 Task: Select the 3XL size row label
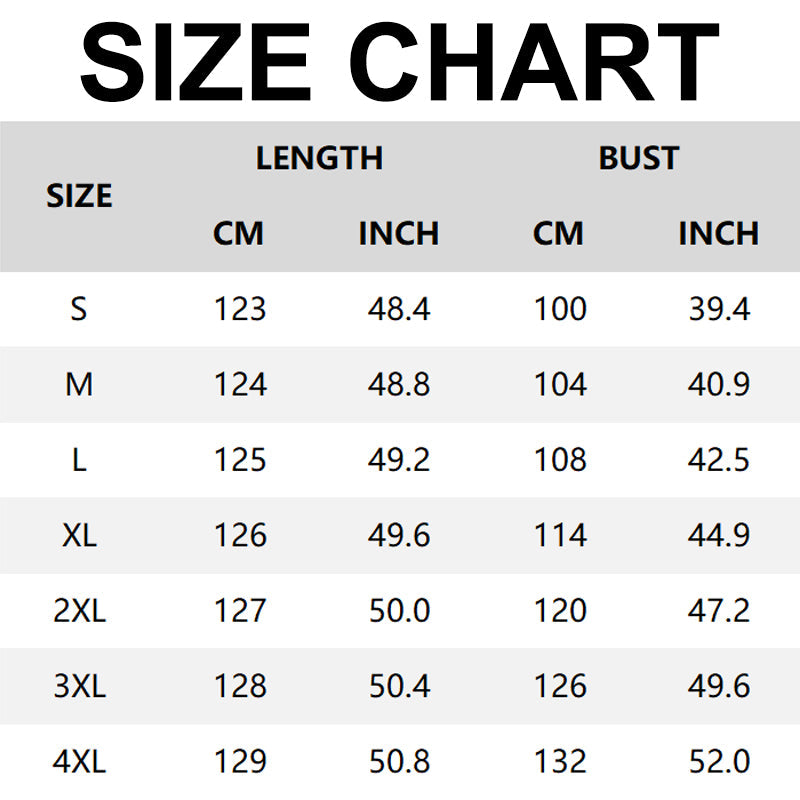pyautogui.click(x=79, y=686)
